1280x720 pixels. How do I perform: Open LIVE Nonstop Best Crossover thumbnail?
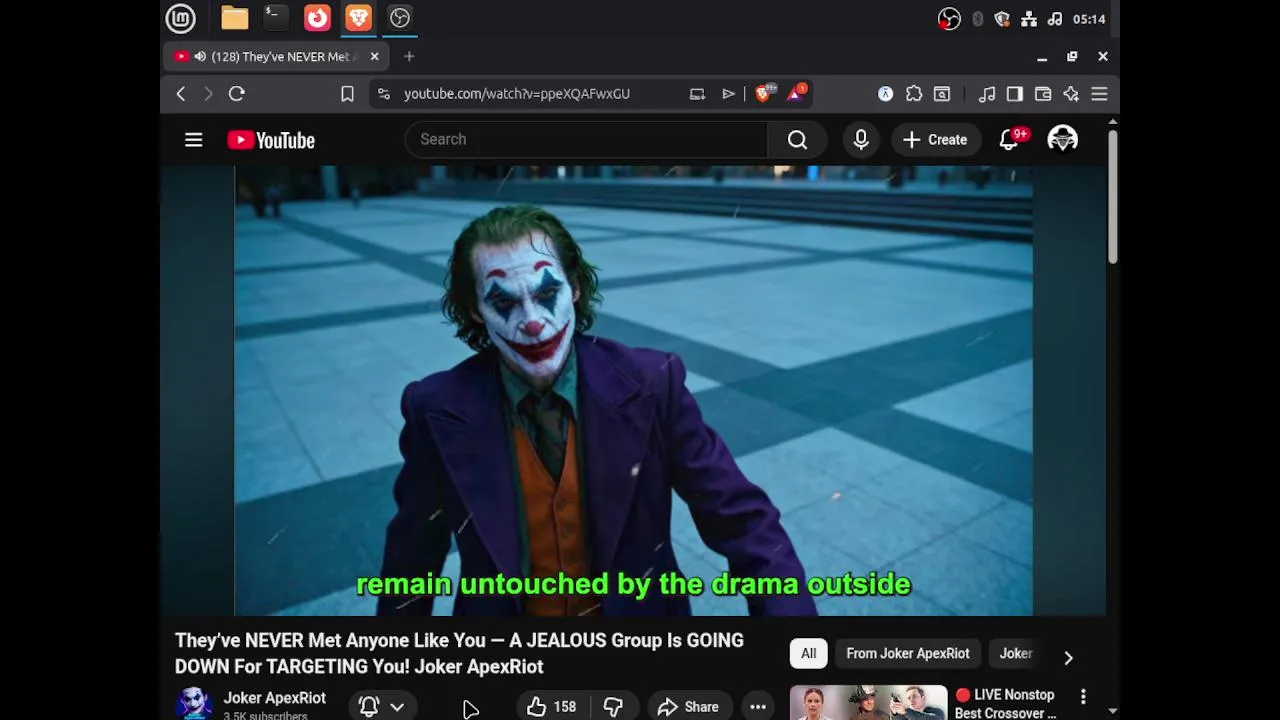(x=868, y=703)
